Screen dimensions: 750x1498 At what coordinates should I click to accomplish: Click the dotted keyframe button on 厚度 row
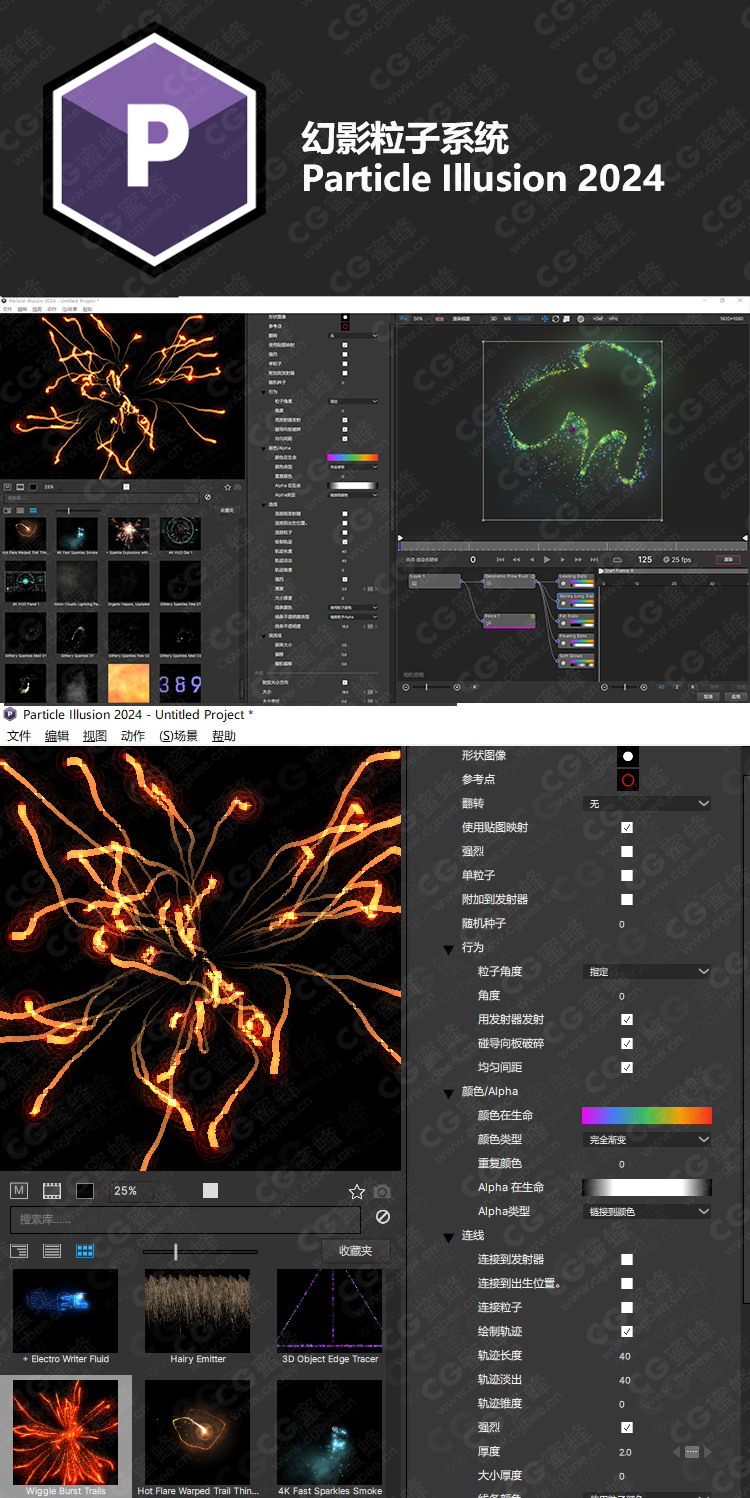click(x=691, y=1452)
